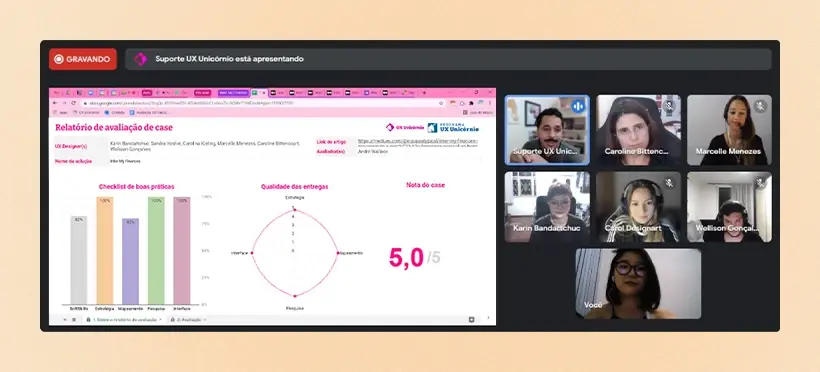Click the browser reload icon in shared screen
820x372 pixels.
coord(73,103)
